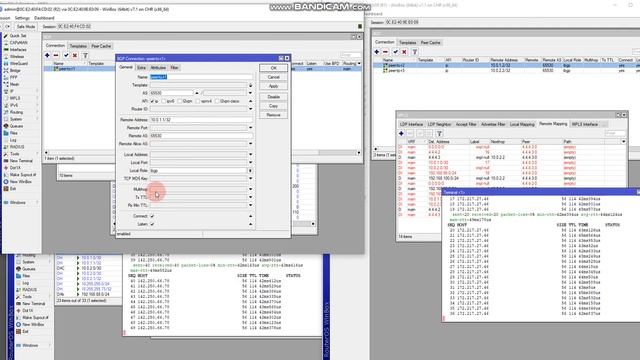The image size is (640, 360).
Task: Toggle the ipv6 AFI checkbox
Action: point(164,101)
